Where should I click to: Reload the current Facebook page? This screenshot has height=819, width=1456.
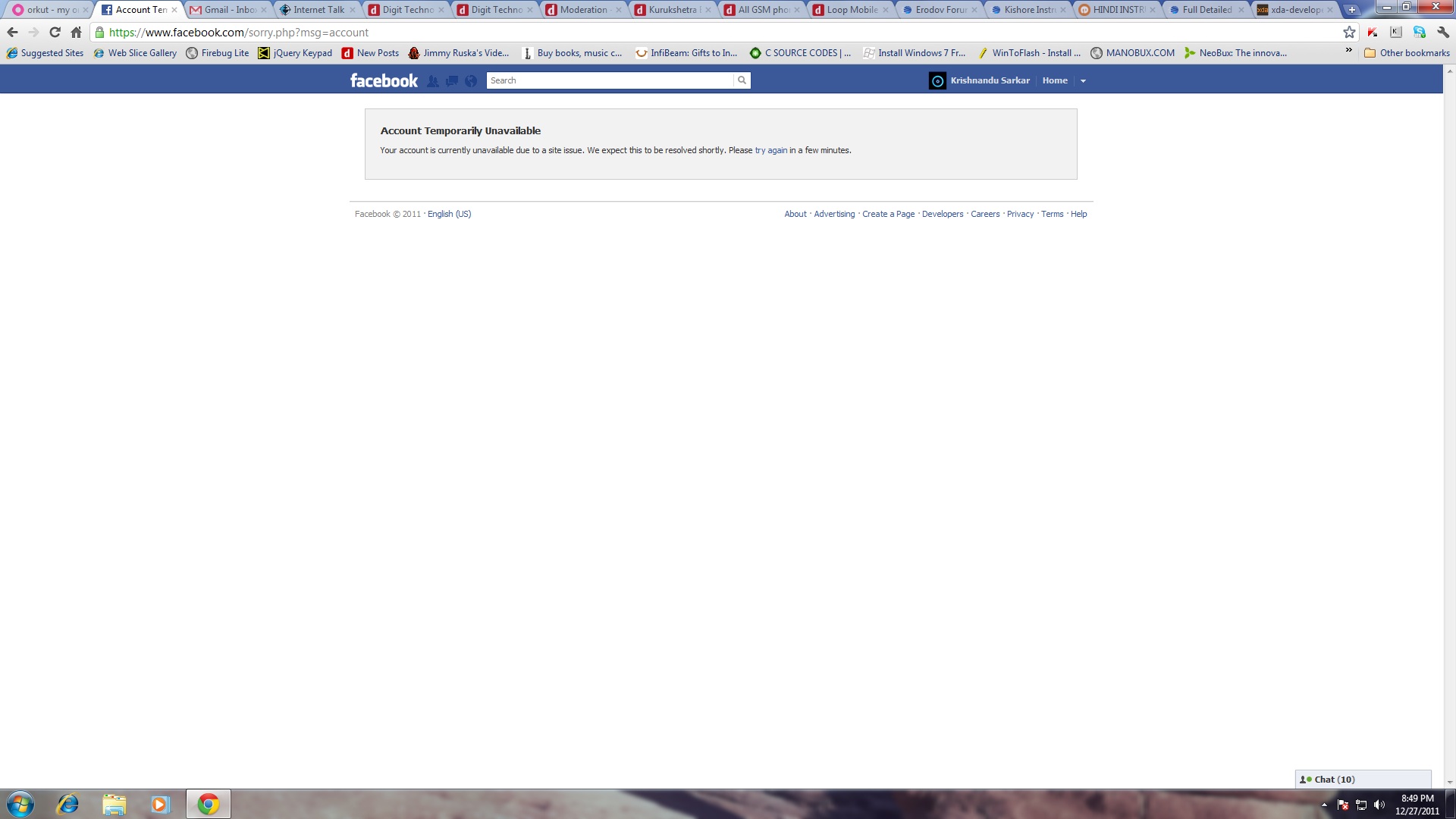click(55, 33)
